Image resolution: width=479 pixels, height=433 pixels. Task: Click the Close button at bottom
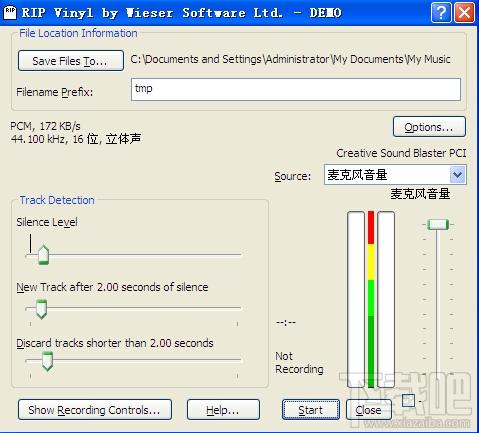(x=368, y=410)
